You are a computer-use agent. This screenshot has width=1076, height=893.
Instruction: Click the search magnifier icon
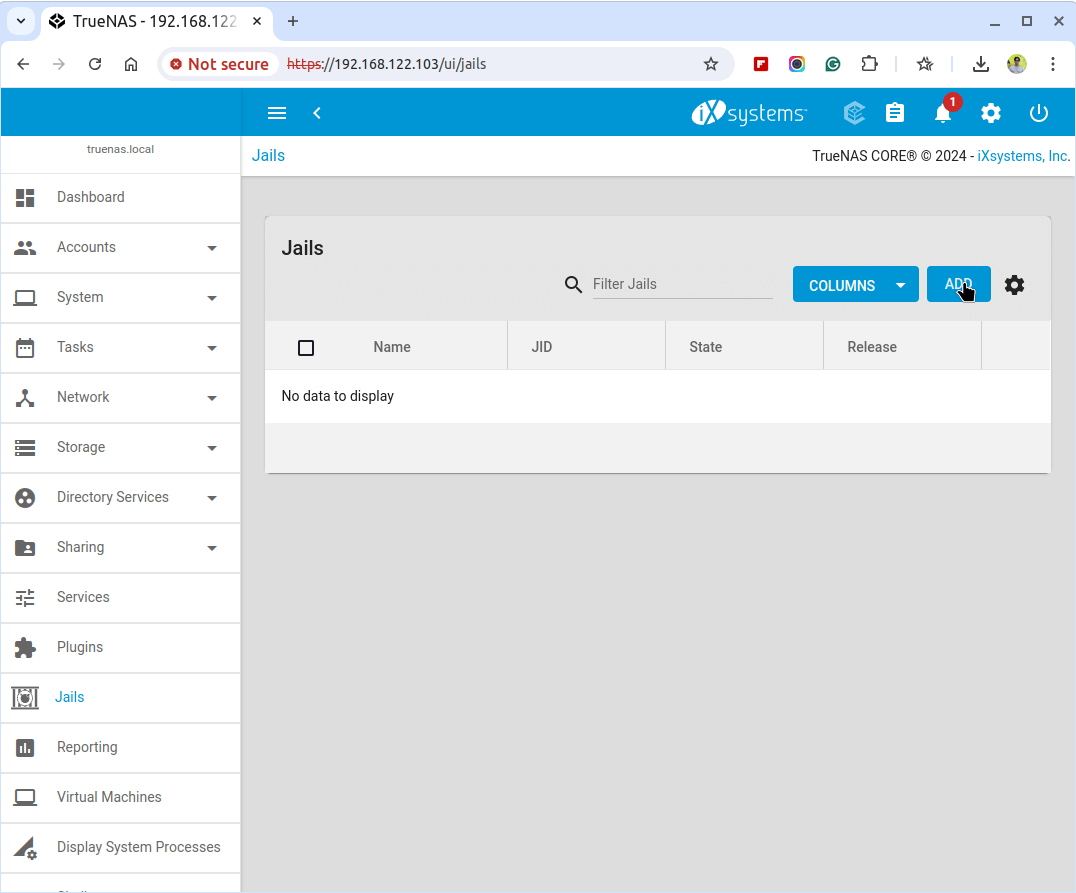573,284
